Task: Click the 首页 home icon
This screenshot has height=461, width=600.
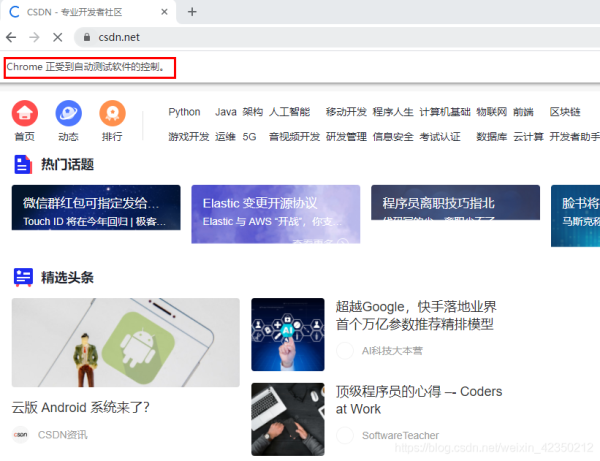Action: tap(25, 113)
